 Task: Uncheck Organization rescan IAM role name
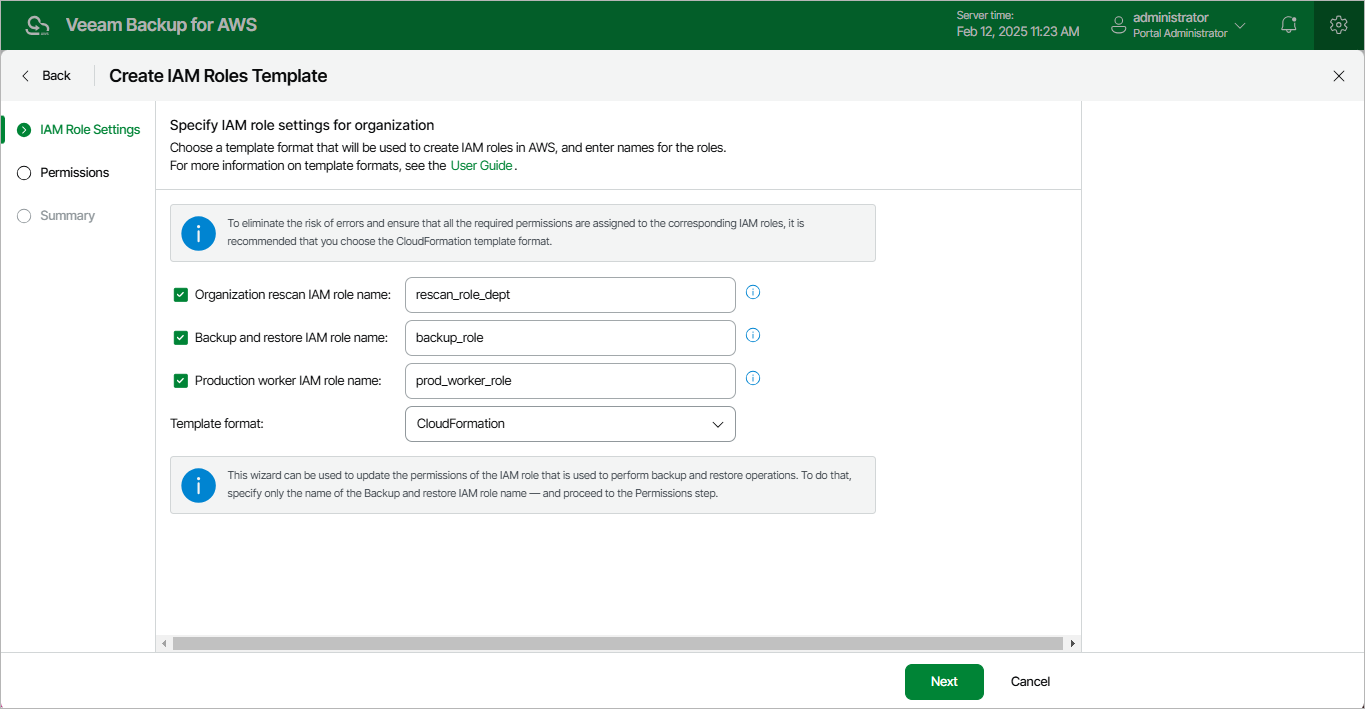(181, 294)
